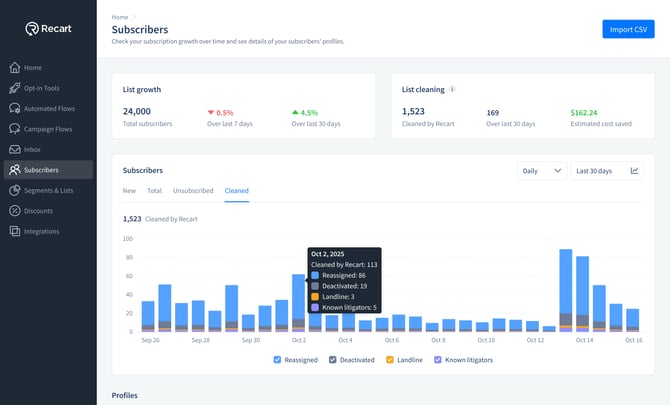Viewport: 670px width, 405px height.
Task: Expand the Last 30 days dropdown
Action: tap(596, 171)
